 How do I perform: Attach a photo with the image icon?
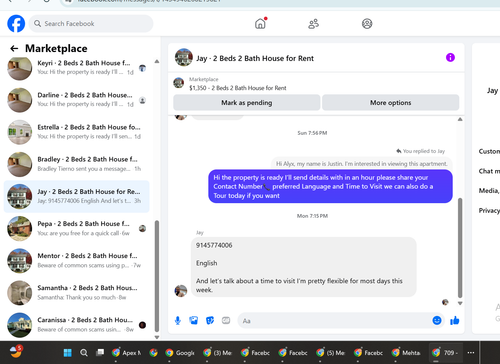[x=194, y=321]
